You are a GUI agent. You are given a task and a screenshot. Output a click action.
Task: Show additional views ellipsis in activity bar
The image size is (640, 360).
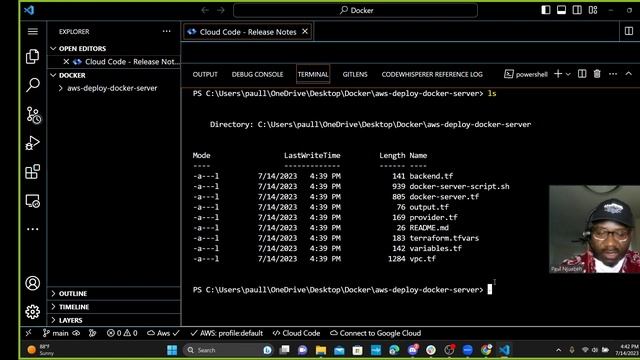33,229
